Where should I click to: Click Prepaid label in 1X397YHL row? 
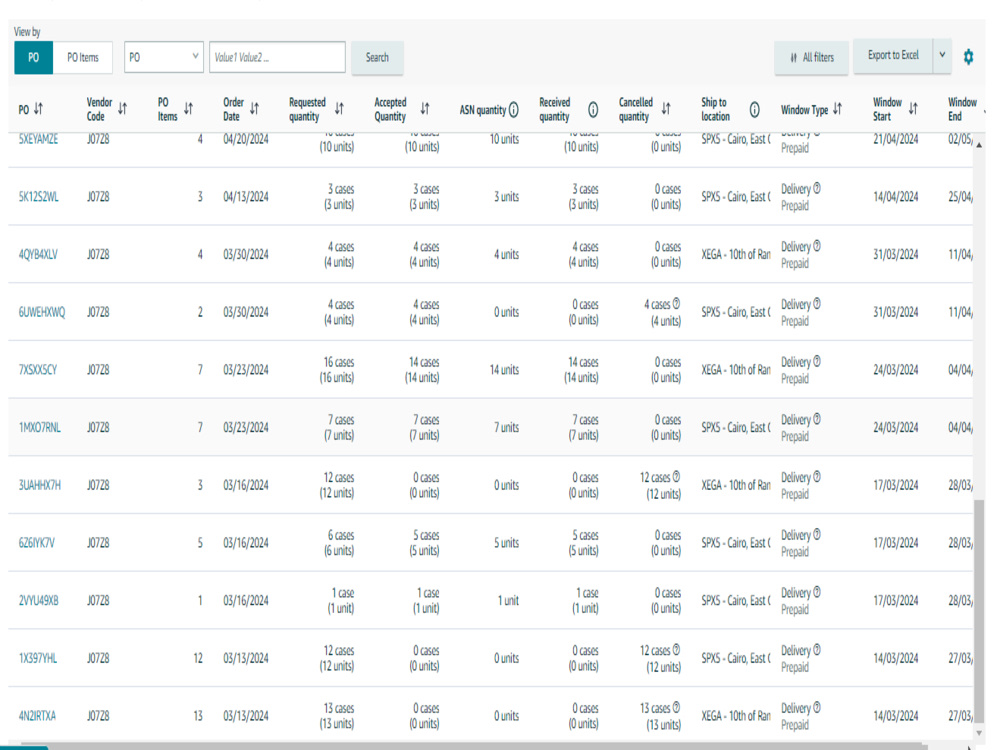point(795,667)
